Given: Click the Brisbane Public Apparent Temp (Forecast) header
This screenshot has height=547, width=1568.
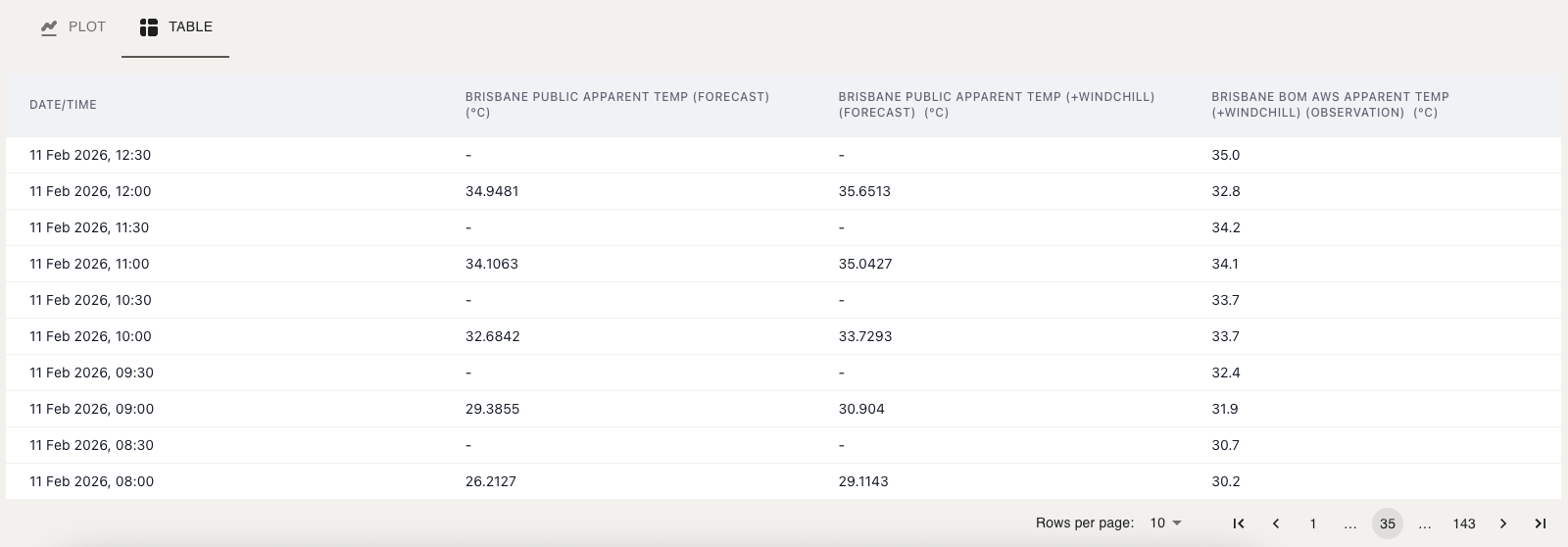Looking at the screenshot, I should 616,105.
